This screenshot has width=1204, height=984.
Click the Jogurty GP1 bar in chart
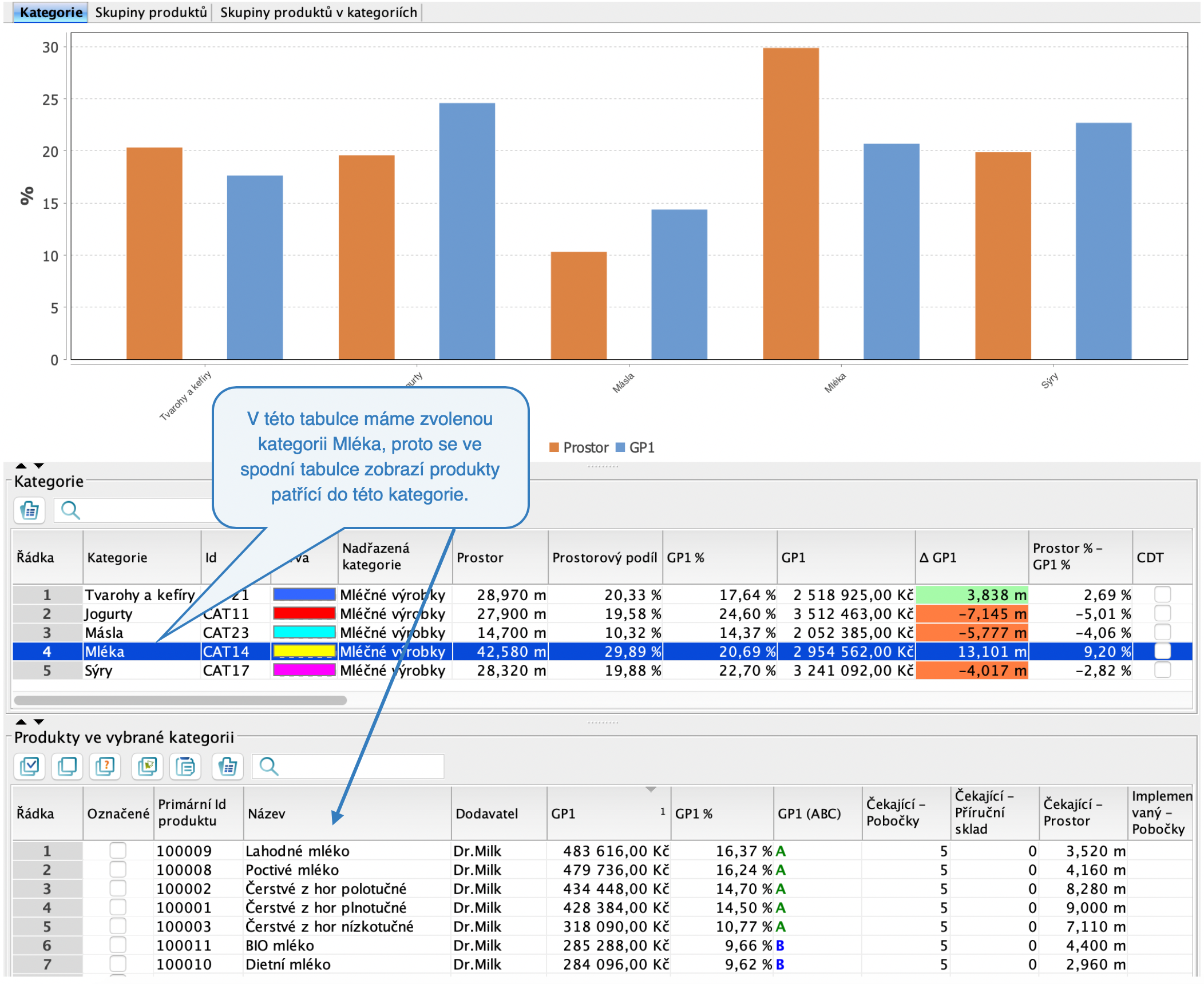click(467, 231)
